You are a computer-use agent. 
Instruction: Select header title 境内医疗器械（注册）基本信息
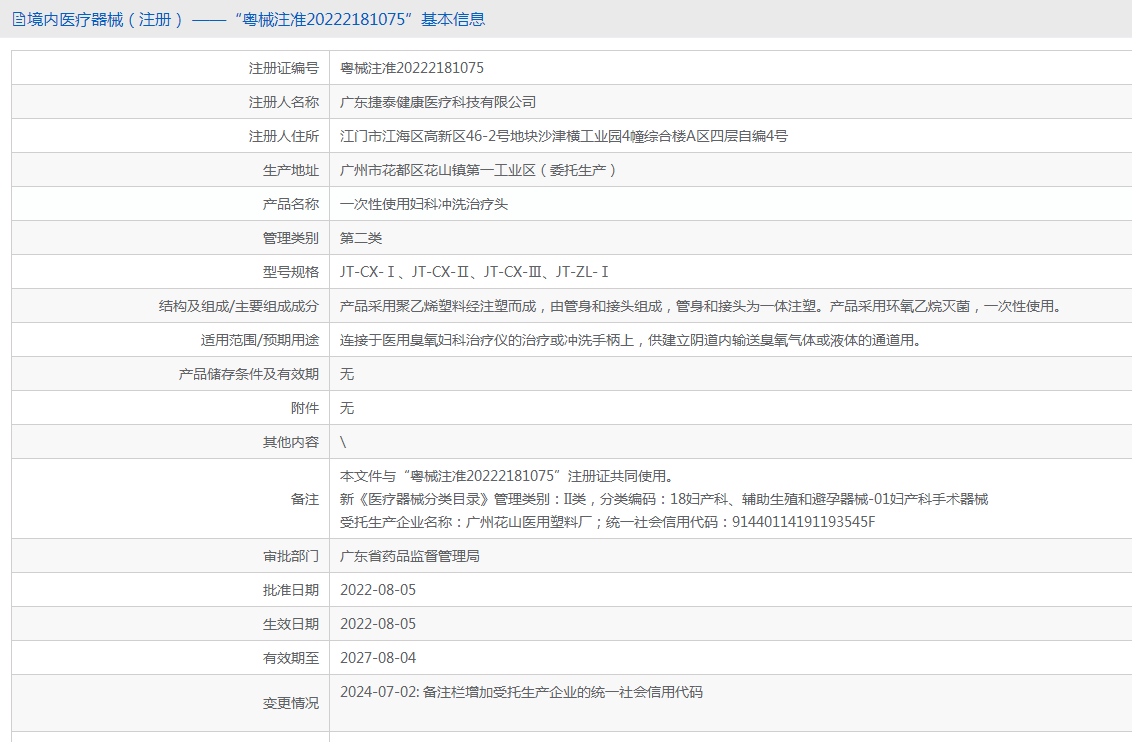256,19
